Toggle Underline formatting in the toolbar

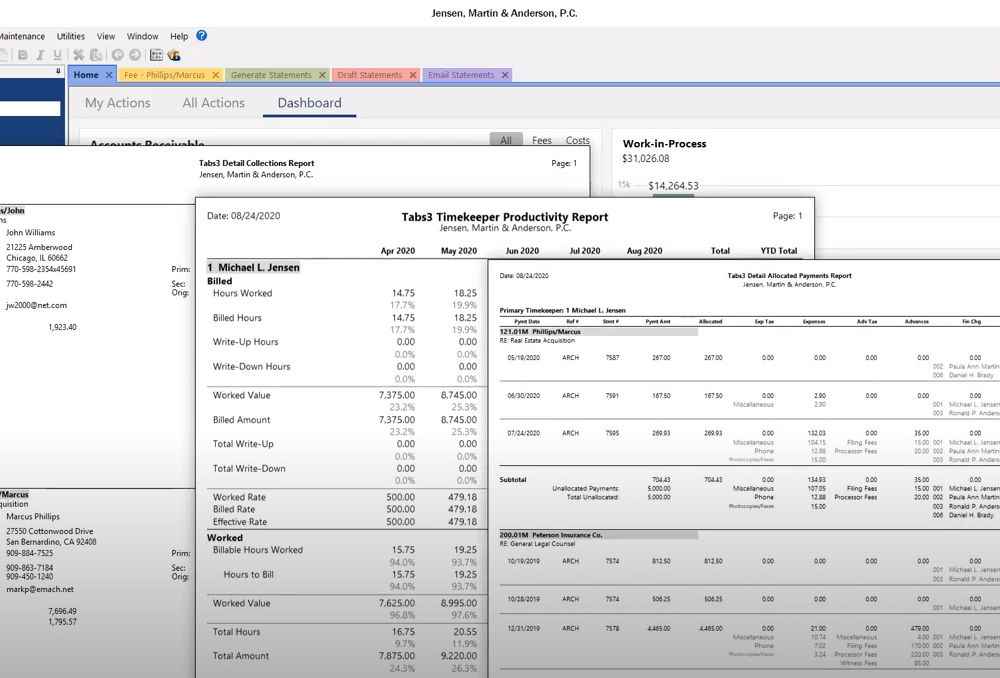point(57,55)
